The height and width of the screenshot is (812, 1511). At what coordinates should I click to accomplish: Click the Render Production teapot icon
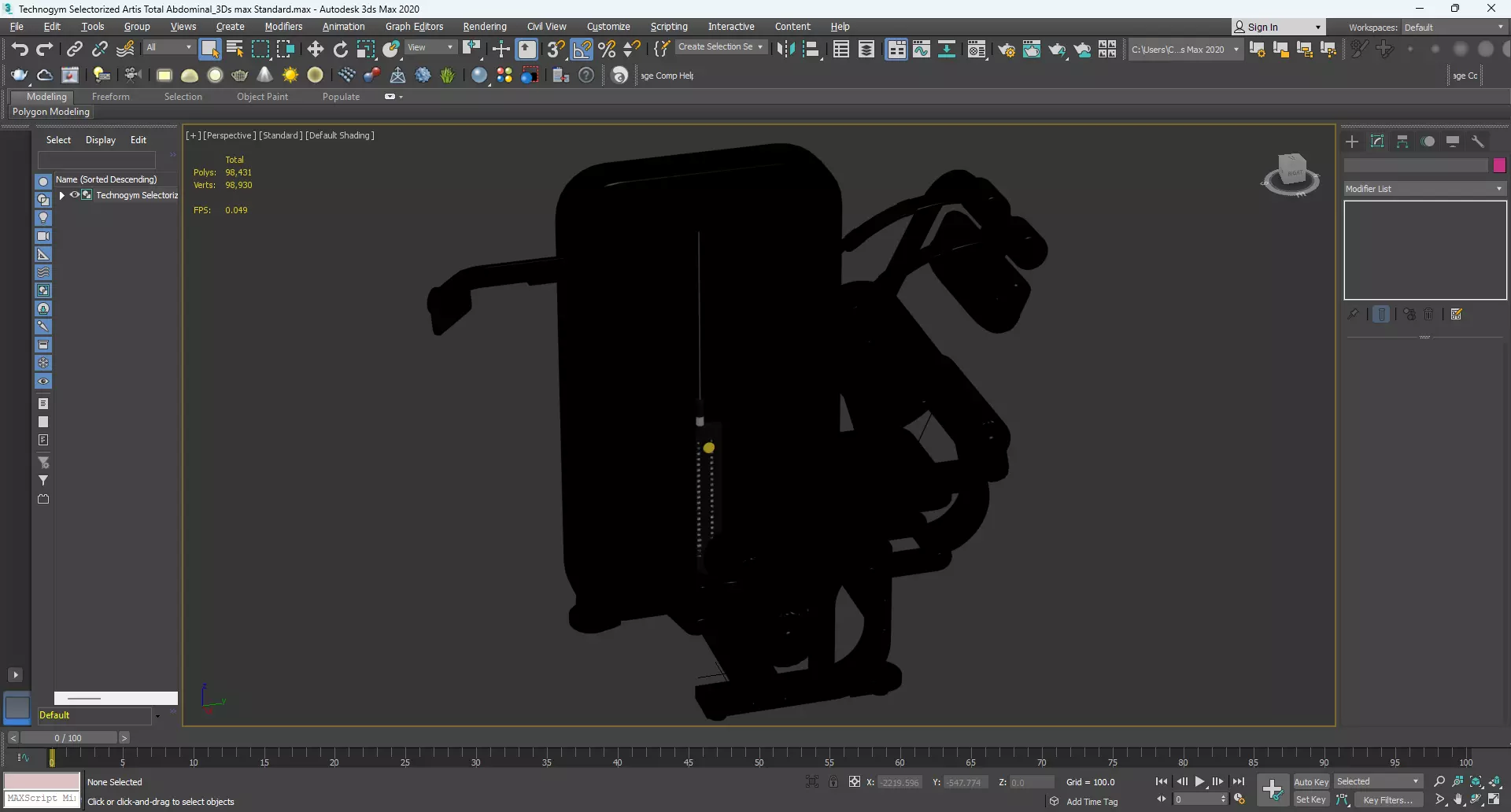pos(1057,49)
